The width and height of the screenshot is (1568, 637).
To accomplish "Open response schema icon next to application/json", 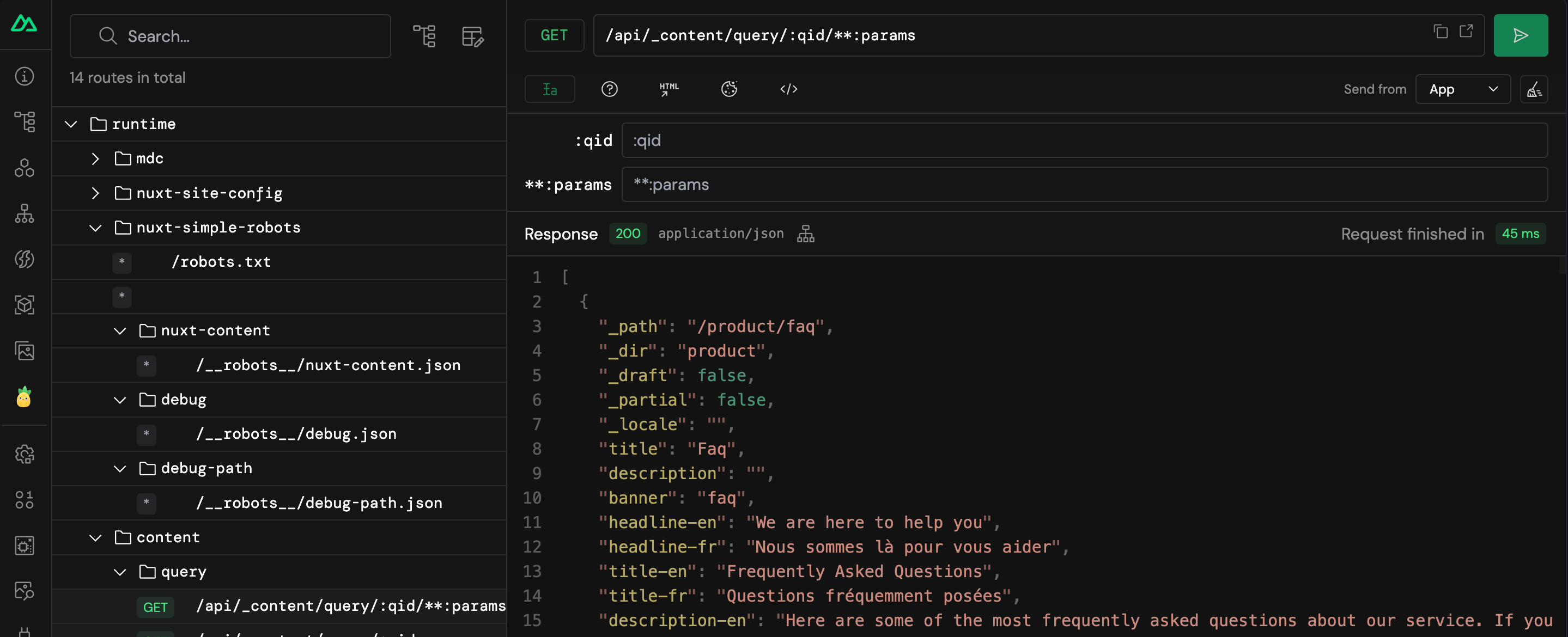I will pos(805,234).
